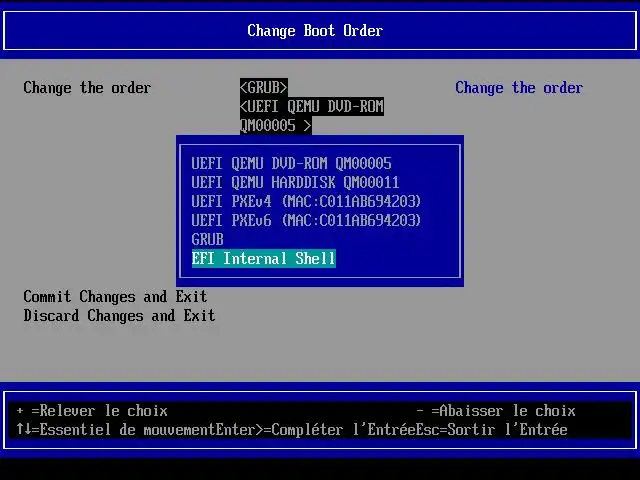Click the 'Change Boot Order' title
Viewport: 640px width, 480px height.
(x=315, y=31)
